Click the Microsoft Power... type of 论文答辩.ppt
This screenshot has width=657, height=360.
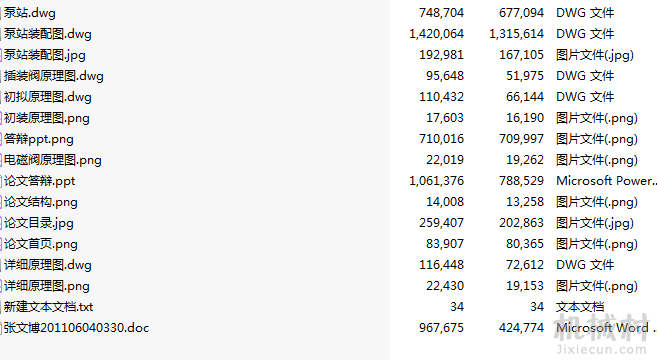(606, 181)
